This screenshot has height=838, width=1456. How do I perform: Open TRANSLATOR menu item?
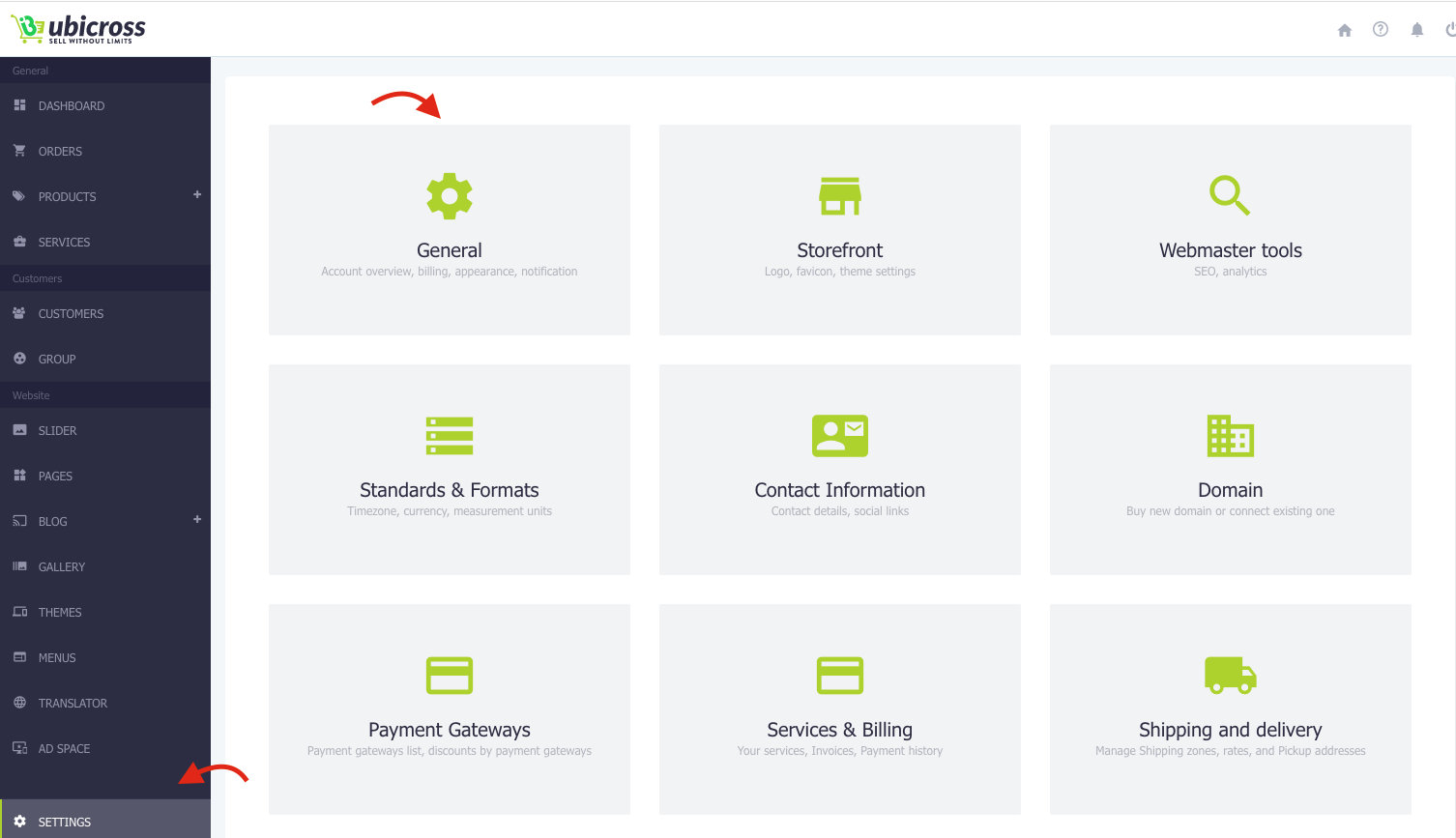click(73, 704)
